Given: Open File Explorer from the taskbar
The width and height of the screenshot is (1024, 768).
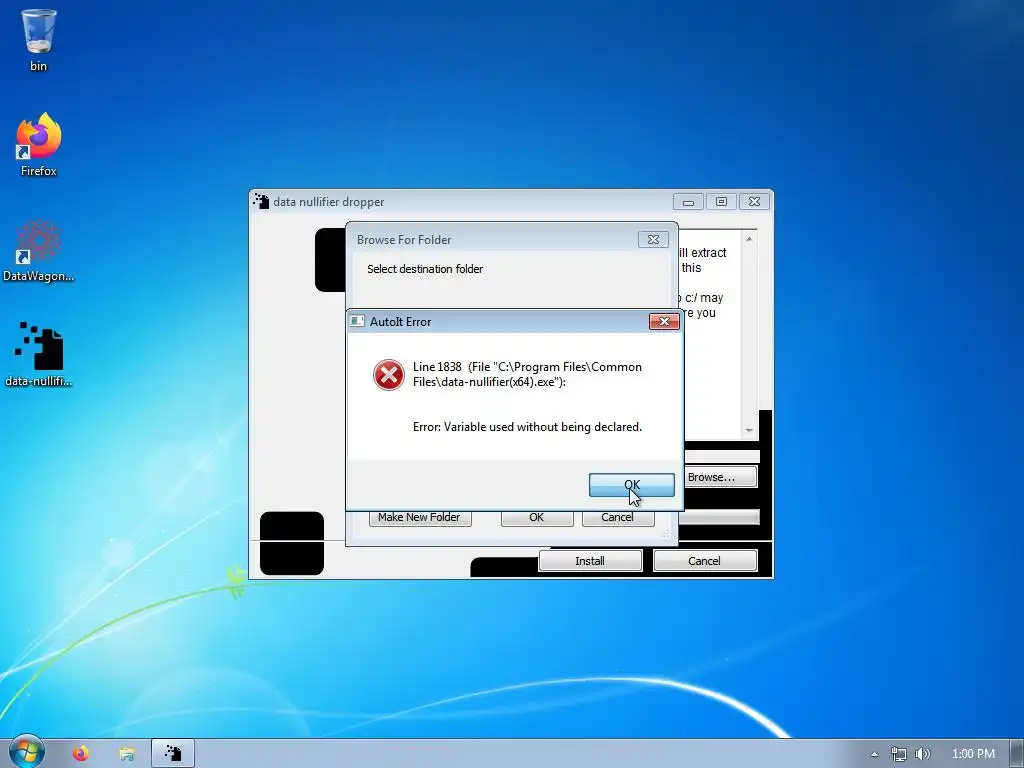Looking at the screenshot, I should point(127,754).
